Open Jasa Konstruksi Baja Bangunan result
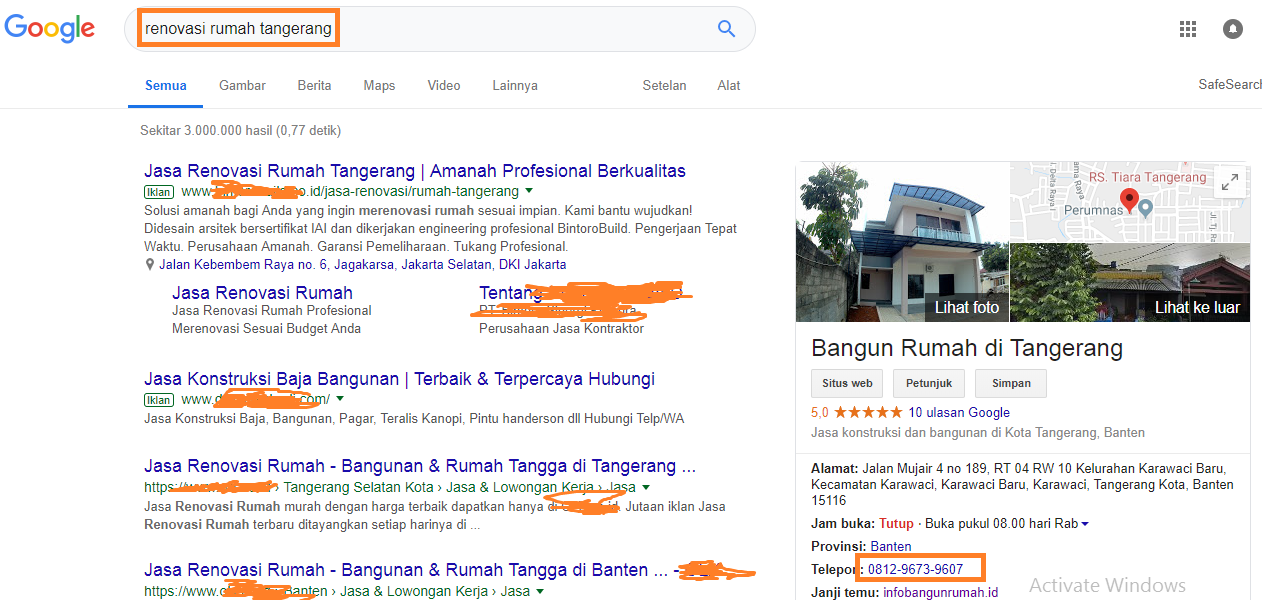This screenshot has width=1262, height=600. (x=399, y=379)
